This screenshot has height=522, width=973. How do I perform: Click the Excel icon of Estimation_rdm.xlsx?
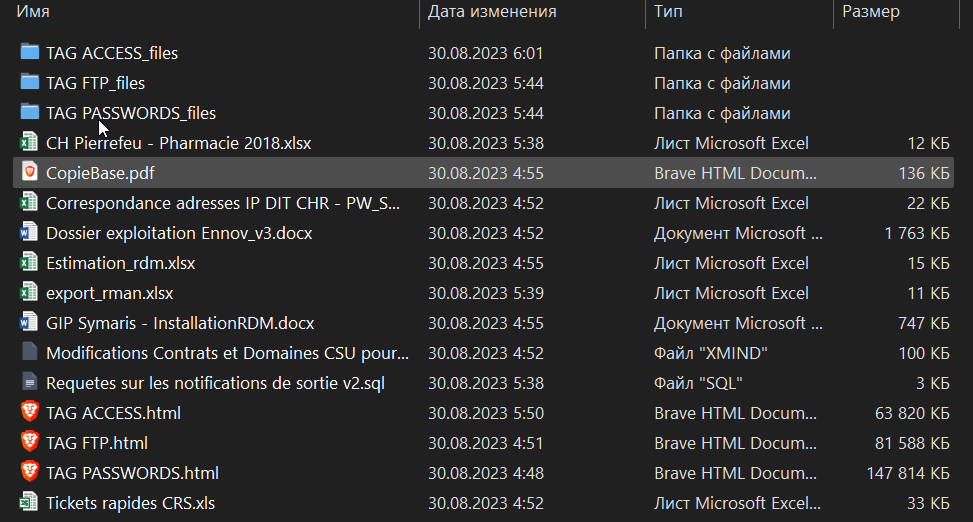pyautogui.click(x=29, y=261)
